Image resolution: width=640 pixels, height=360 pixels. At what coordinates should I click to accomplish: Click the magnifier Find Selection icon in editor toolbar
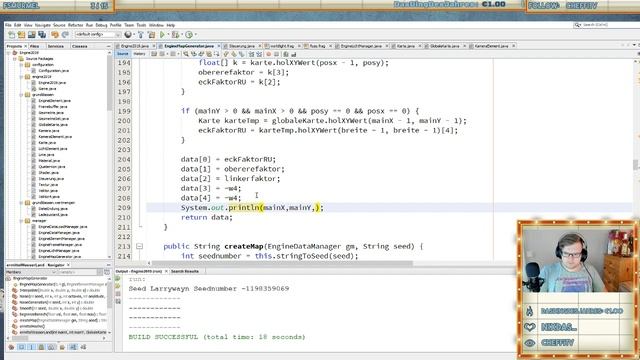186,54
